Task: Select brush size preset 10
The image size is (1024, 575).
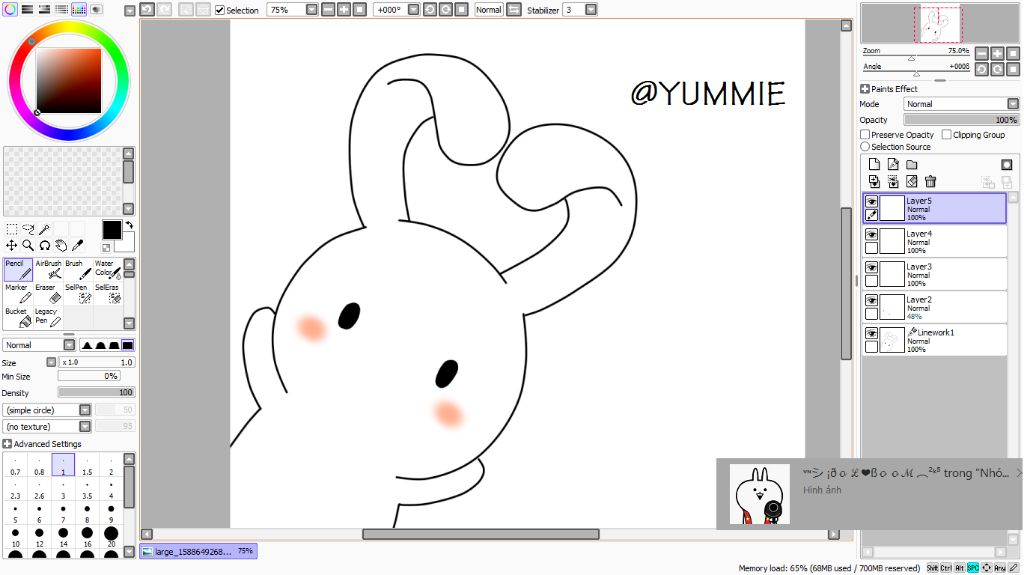Action: click(x=15, y=537)
